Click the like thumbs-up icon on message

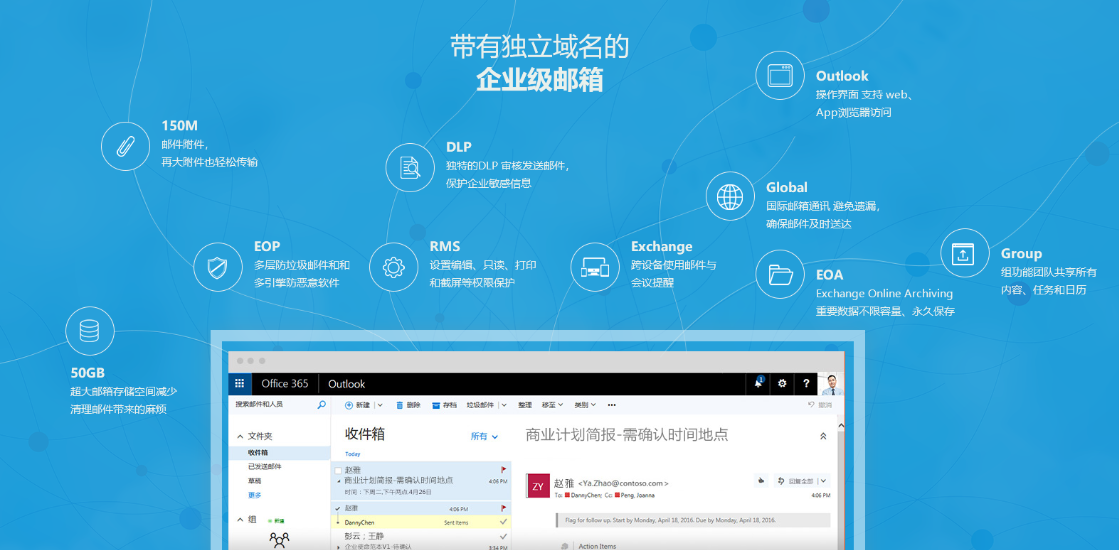coord(763,480)
